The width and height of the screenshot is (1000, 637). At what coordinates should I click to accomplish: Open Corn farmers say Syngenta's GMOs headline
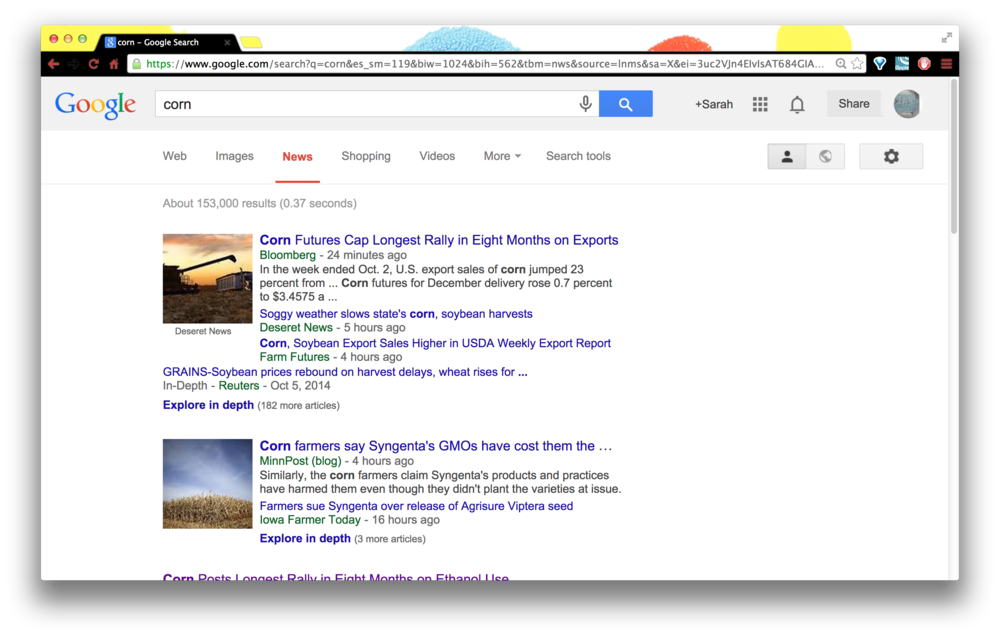436,446
